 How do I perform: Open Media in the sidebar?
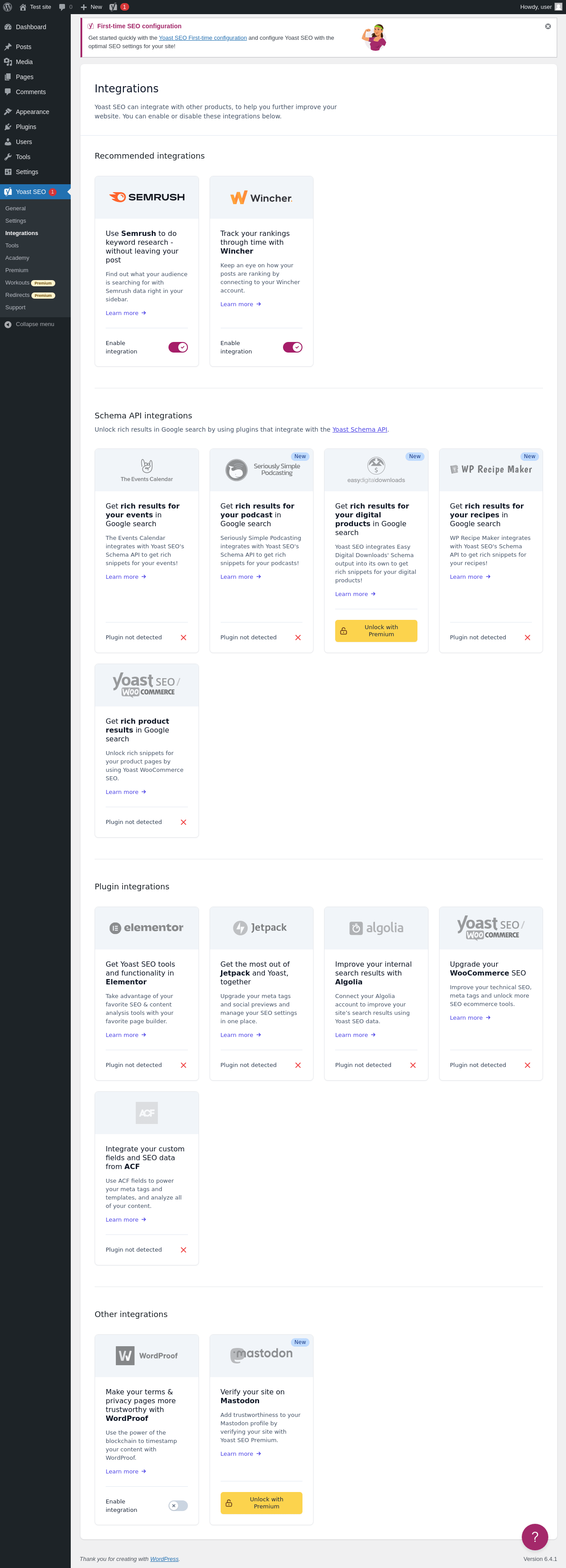(x=35, y=62)
